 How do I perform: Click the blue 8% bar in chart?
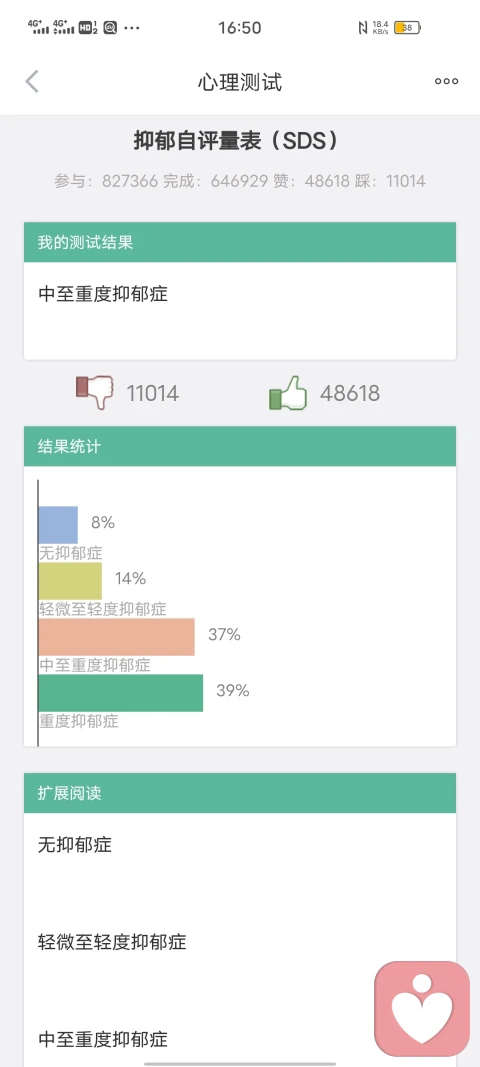tap(59, 525)
